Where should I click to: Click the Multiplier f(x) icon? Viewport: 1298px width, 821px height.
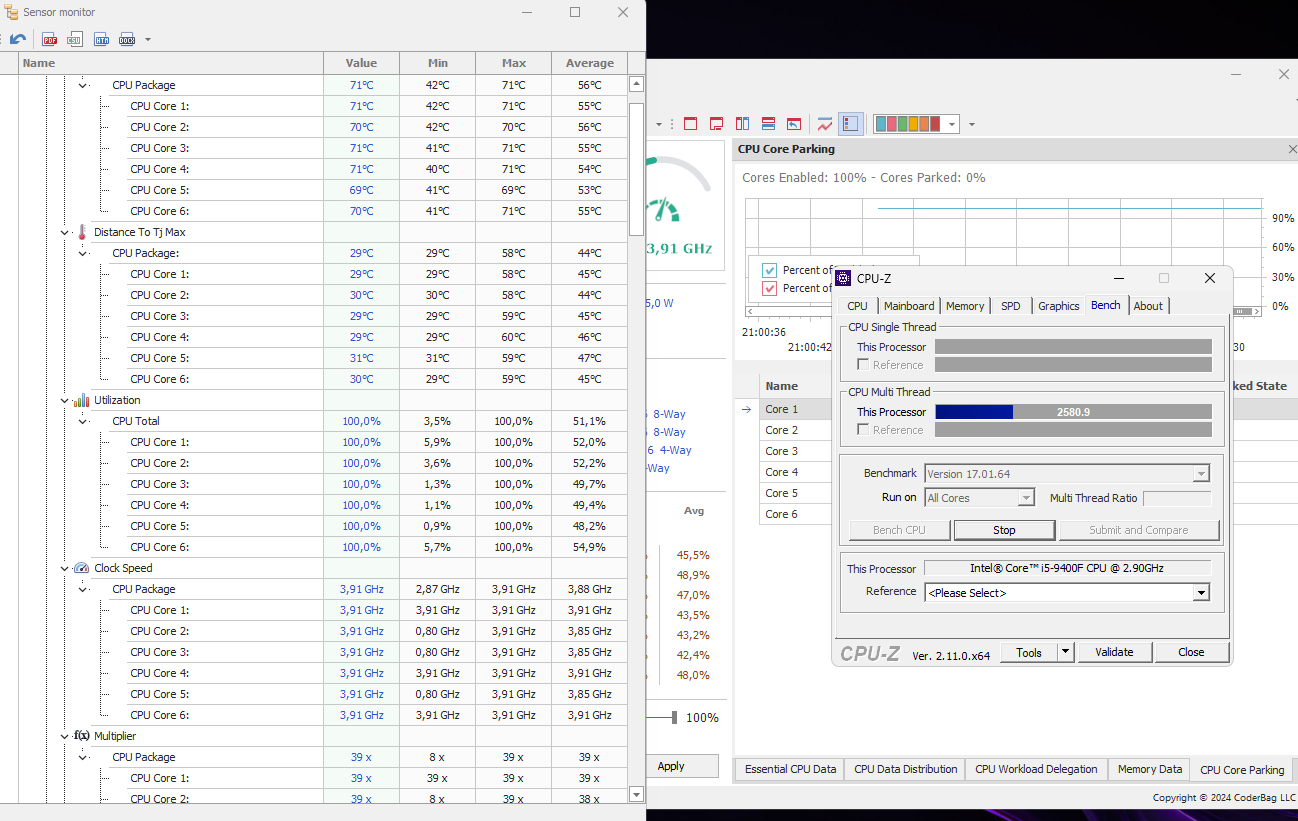82,736
